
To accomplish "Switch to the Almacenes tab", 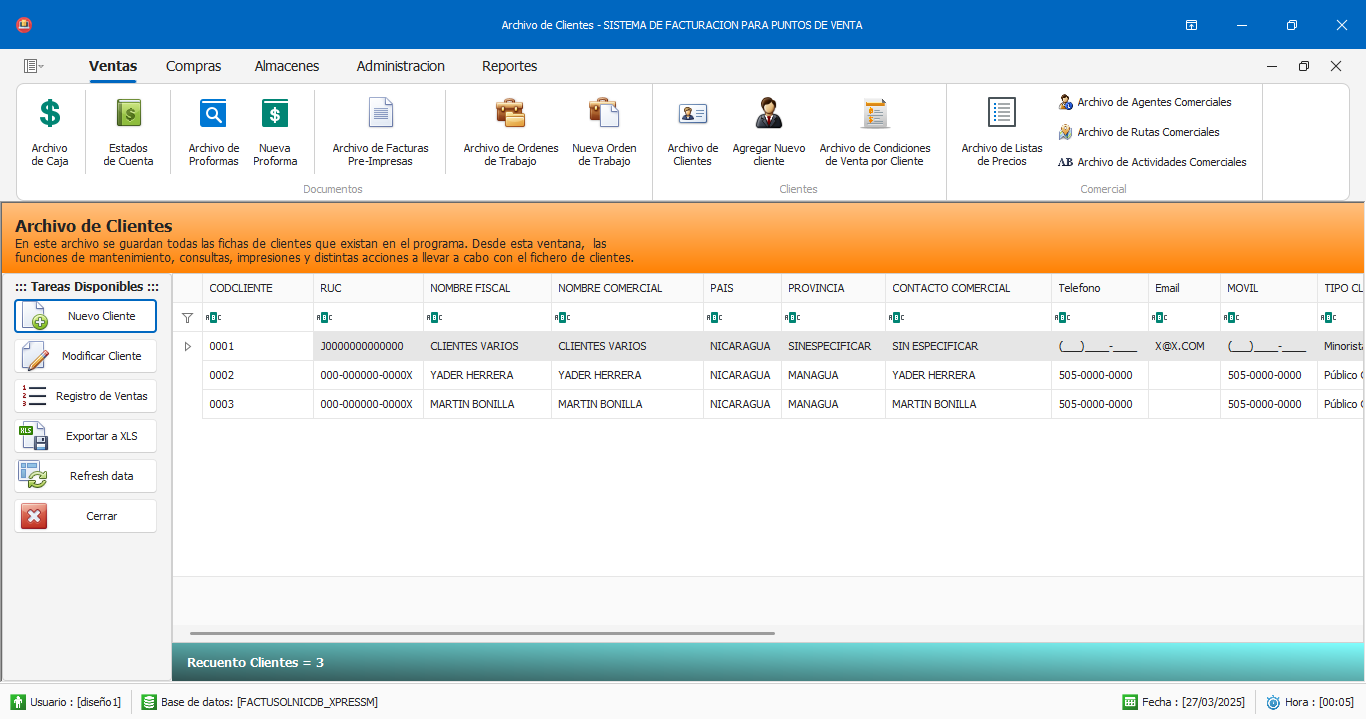I will click(287, 66).
